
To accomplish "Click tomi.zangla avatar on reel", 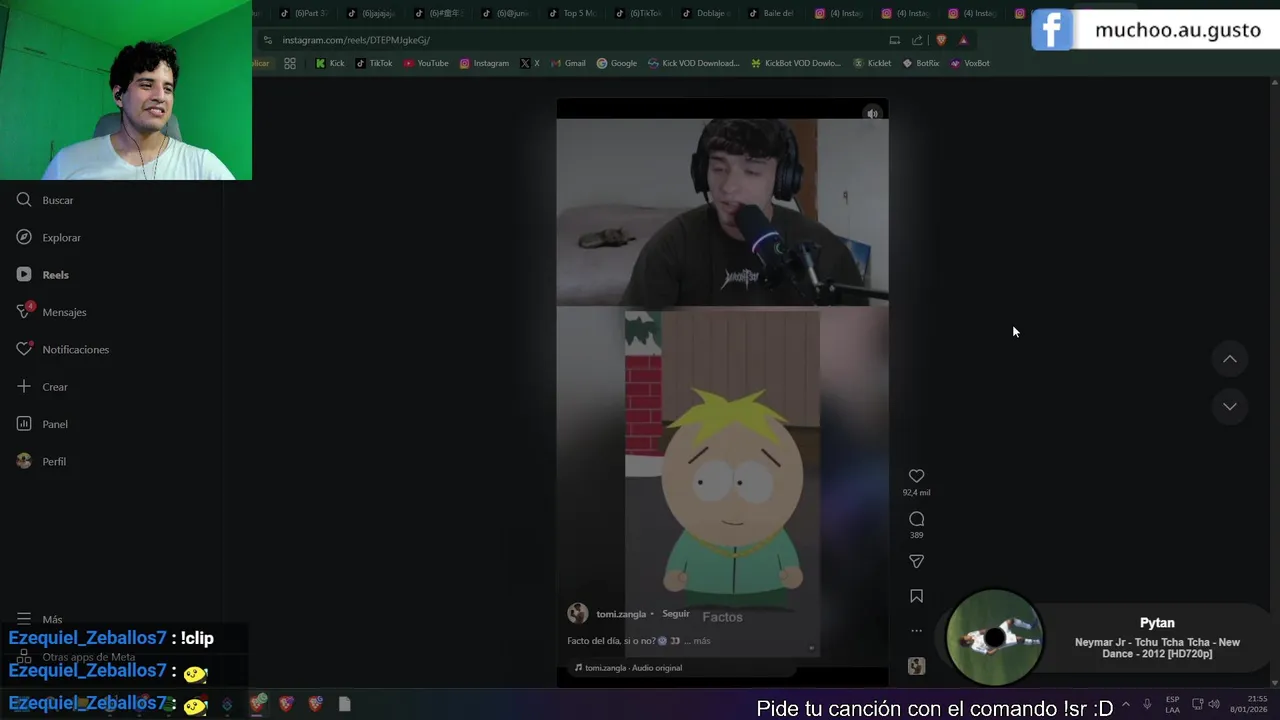I will [578, 613].
